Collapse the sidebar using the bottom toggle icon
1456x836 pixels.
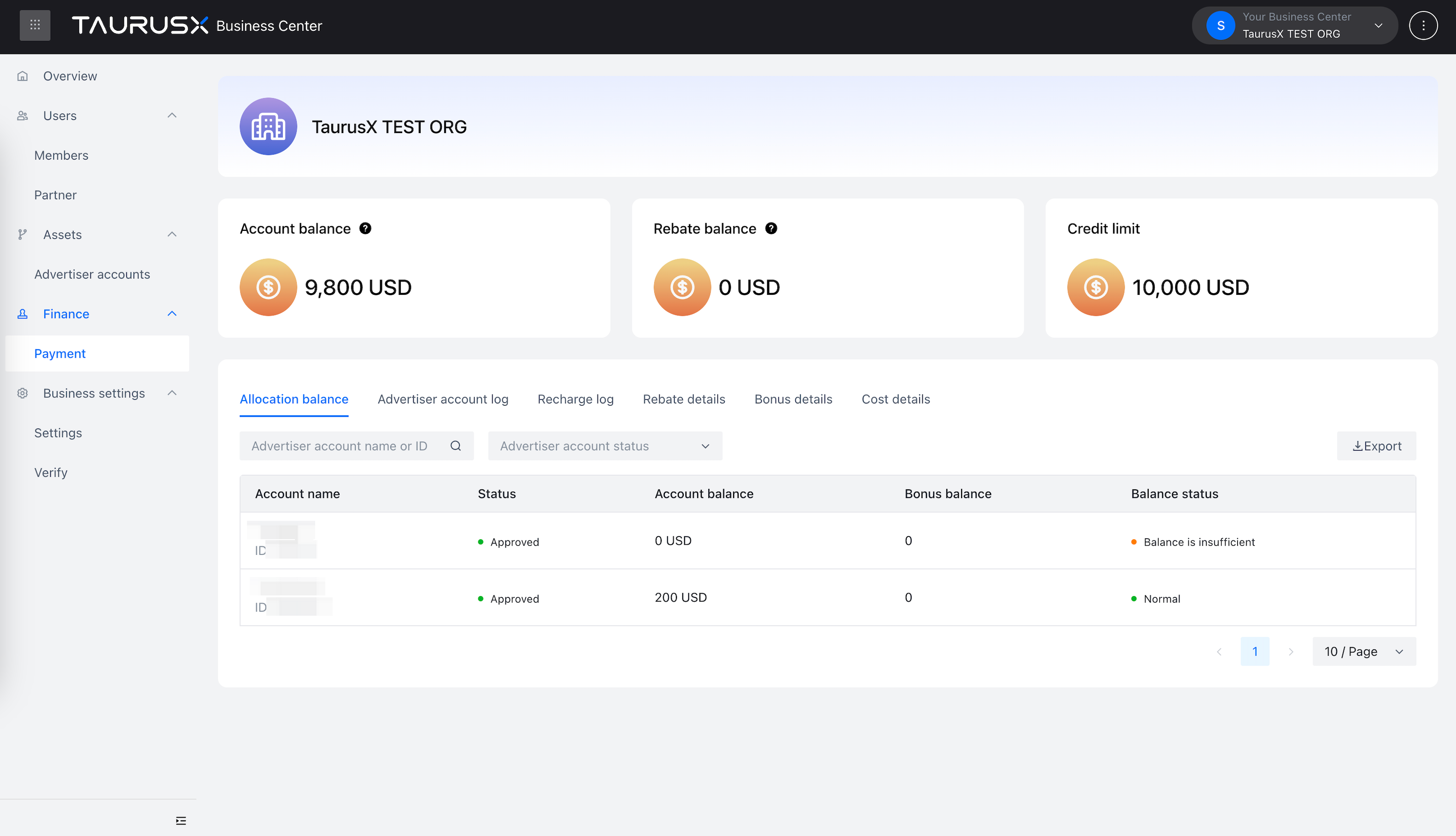click(181, 820)
